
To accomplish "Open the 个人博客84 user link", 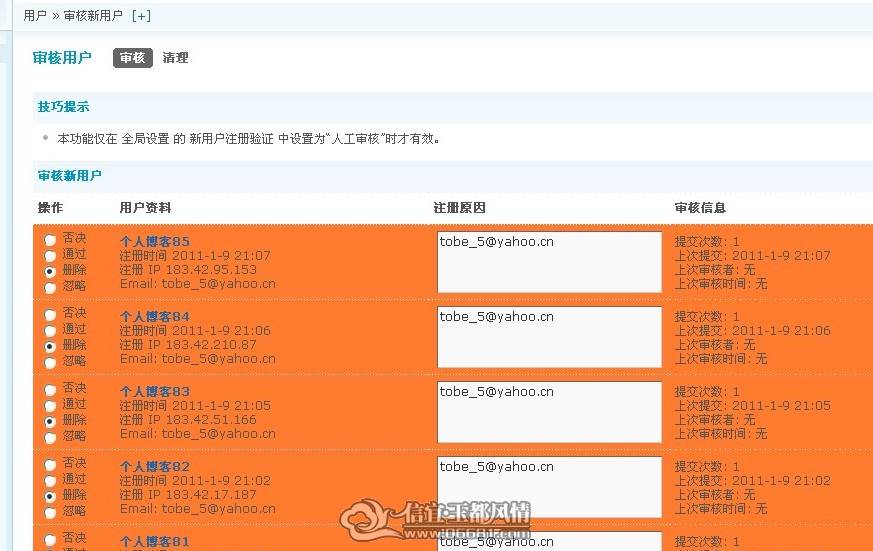I will point(155,317).
